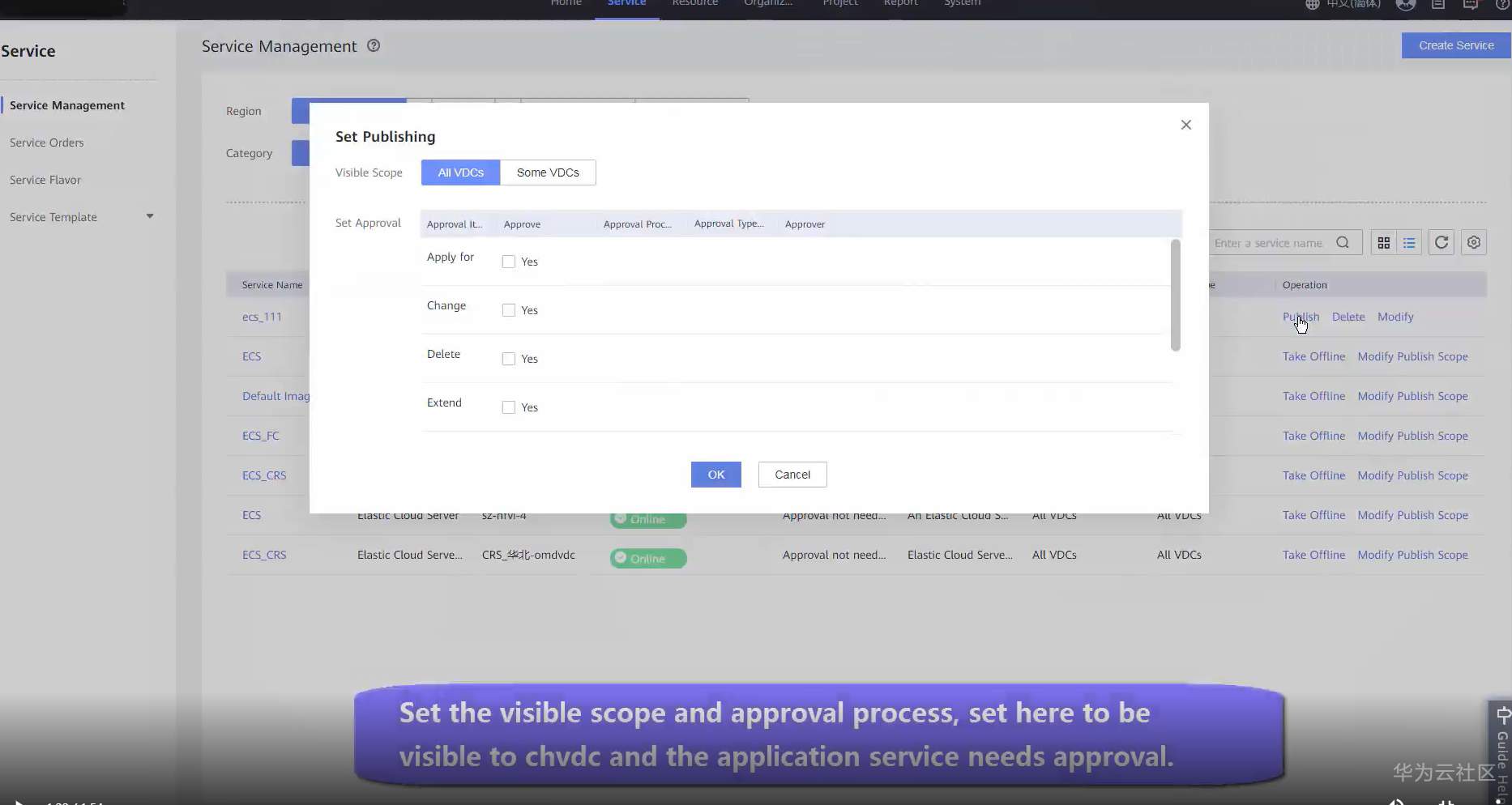The height and width of the screenshot is (805, 1512).
Task: Open the Default Imag service link
Action: click(275, 396)
